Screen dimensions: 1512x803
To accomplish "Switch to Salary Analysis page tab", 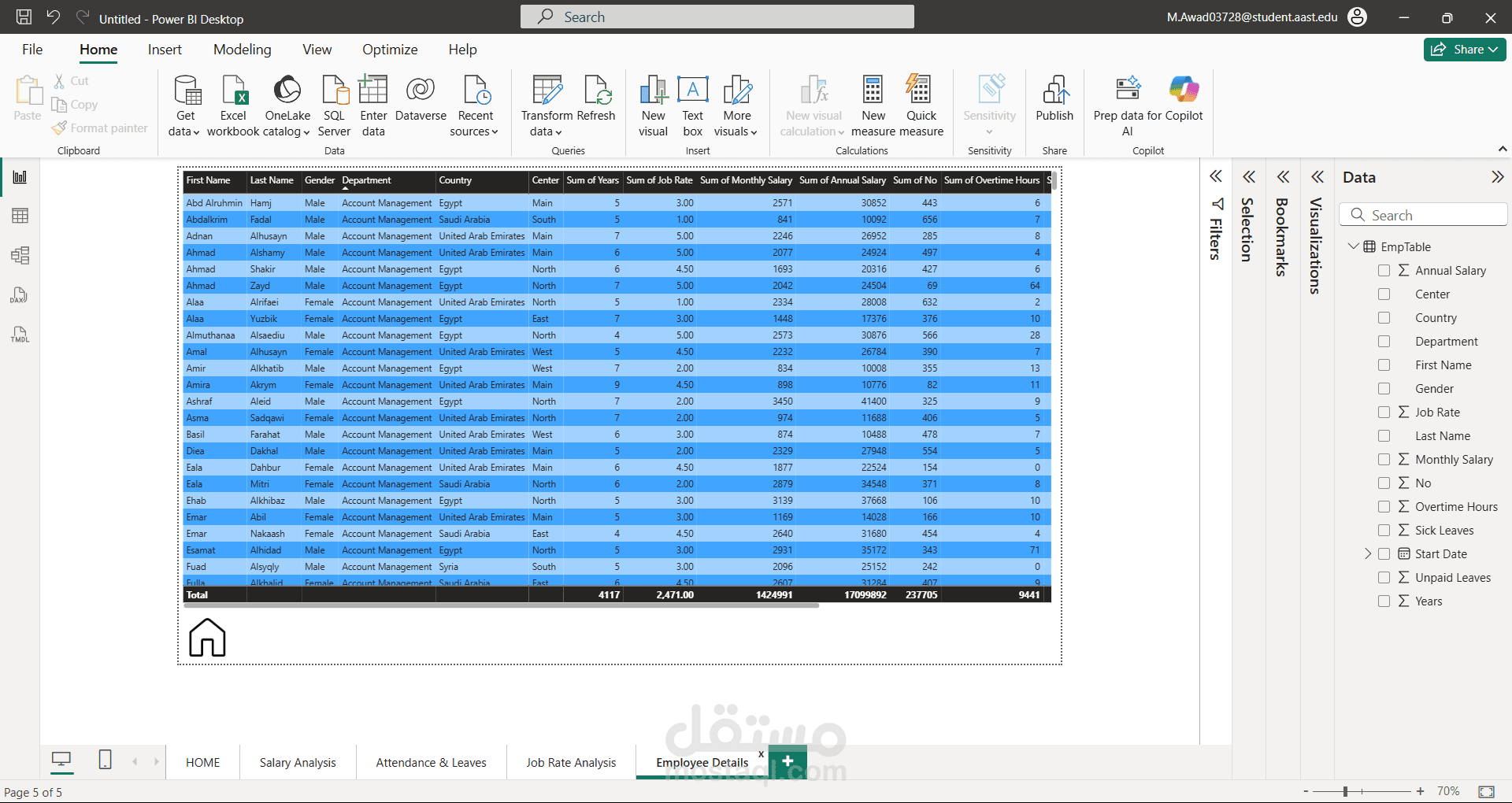I will point(298,763).
